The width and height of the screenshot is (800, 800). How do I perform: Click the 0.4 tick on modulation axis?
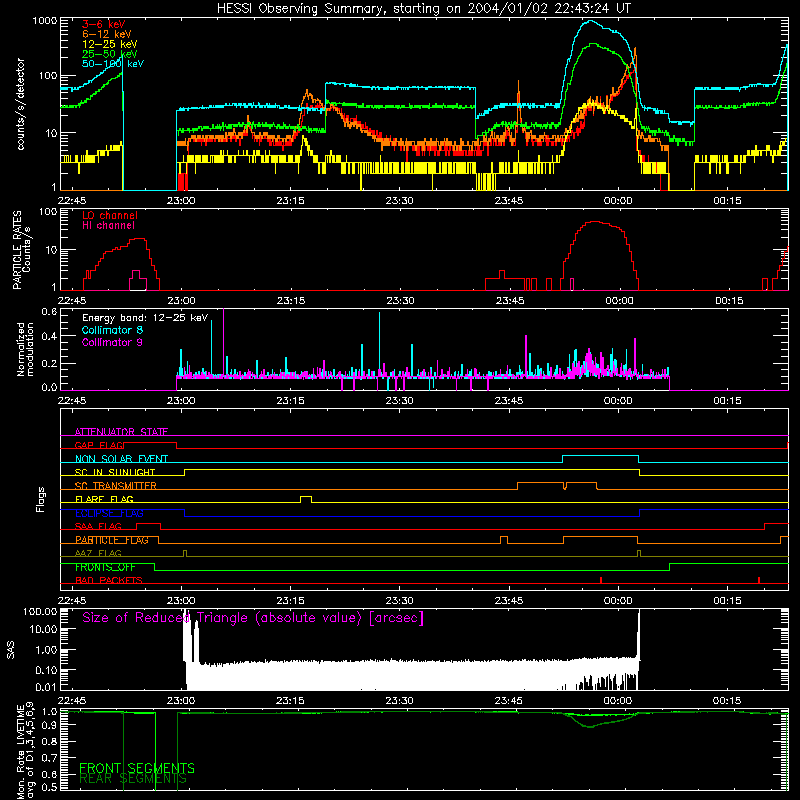(x=49, y=336)
